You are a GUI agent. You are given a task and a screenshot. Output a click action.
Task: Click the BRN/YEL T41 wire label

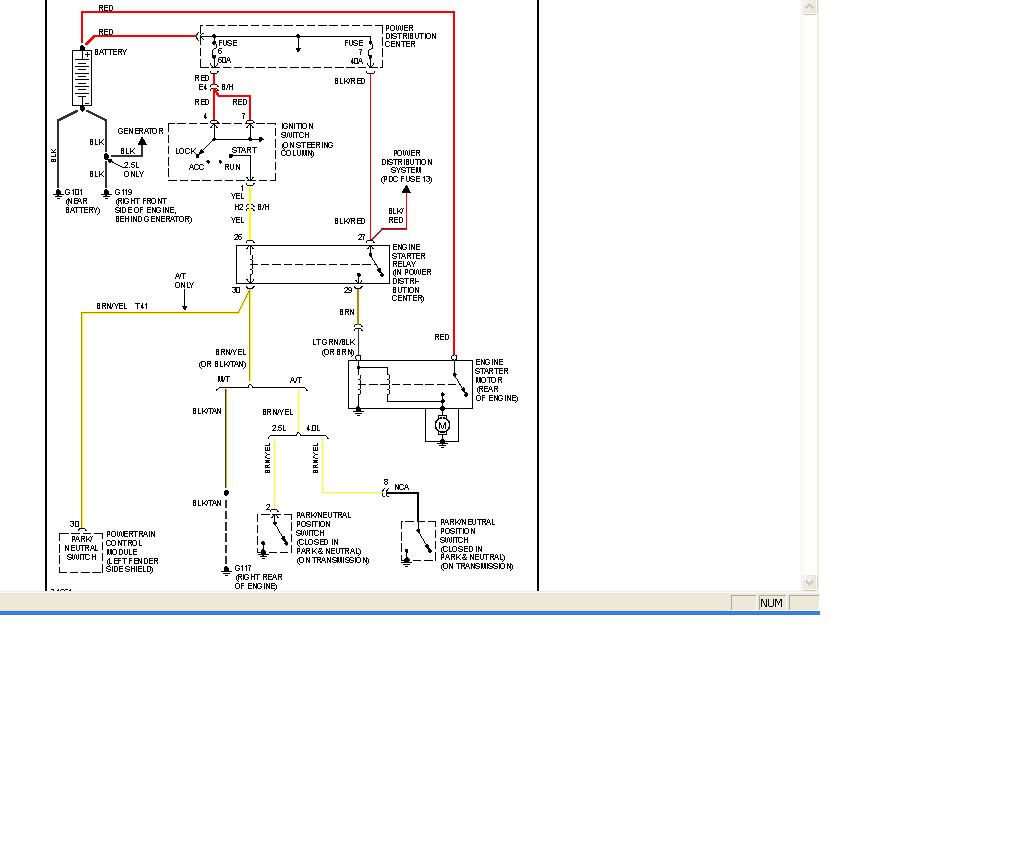coord(122,306)
